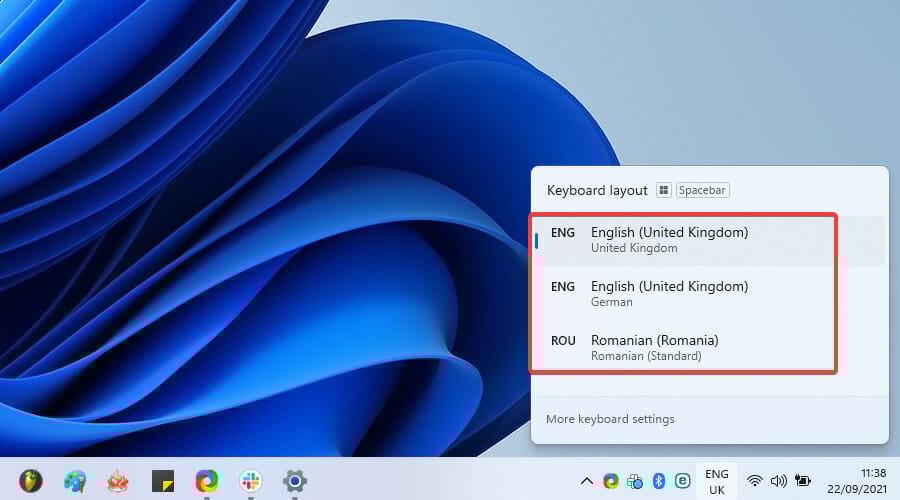Open FL Studio from the taskbar
Viewport: 900px width, 500px height.
(x=30, y=481)
